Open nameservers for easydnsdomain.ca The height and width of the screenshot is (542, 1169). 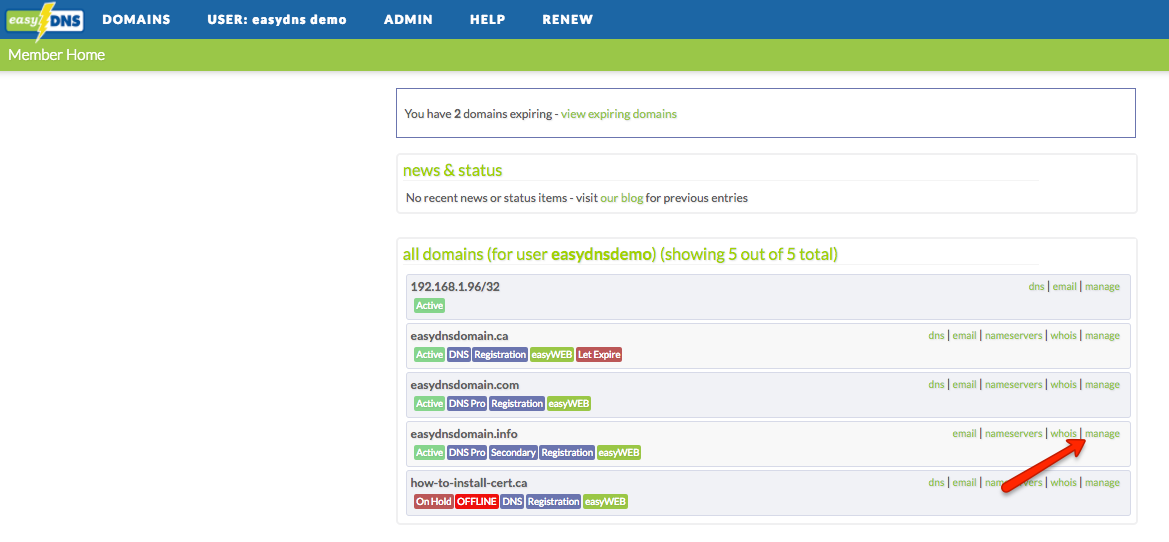tap(1013, 335)
